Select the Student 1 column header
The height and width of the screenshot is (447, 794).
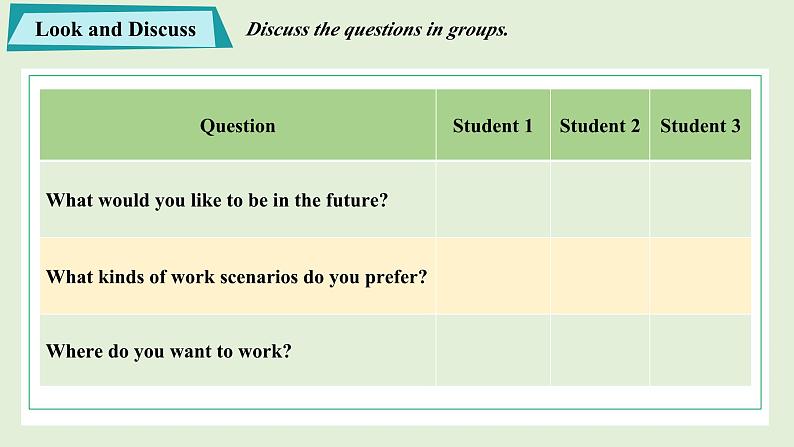tap(493, 125)
